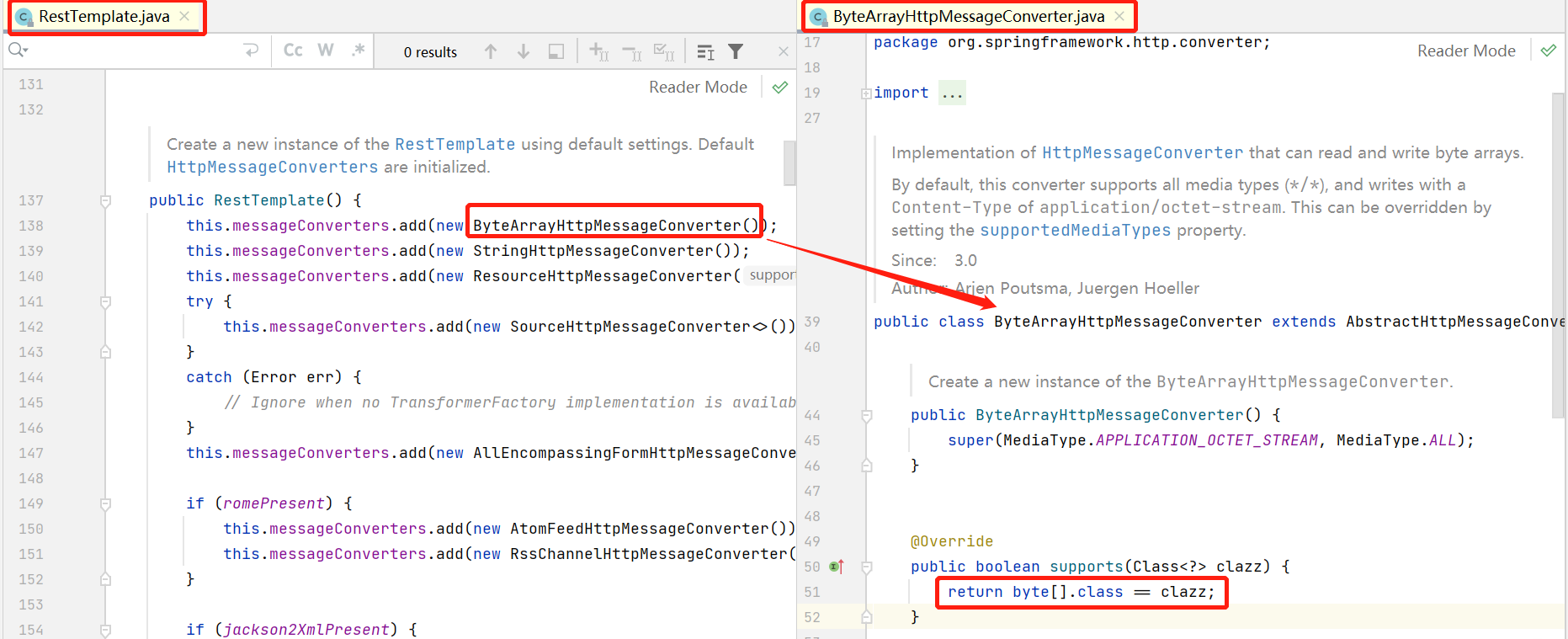Collapse supports method fold at line 50
The height and width of the screenshot is (639, 1568).
point(866,567)
